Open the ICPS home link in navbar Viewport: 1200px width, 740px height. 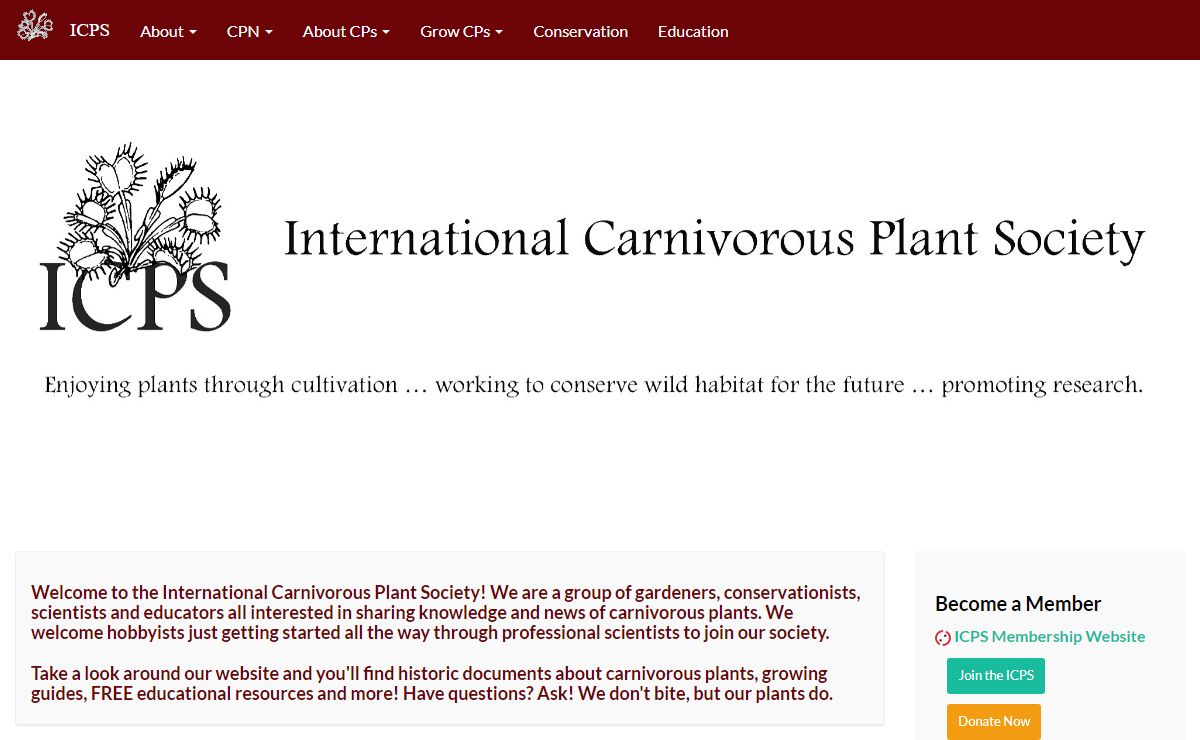tap(89, 30)
